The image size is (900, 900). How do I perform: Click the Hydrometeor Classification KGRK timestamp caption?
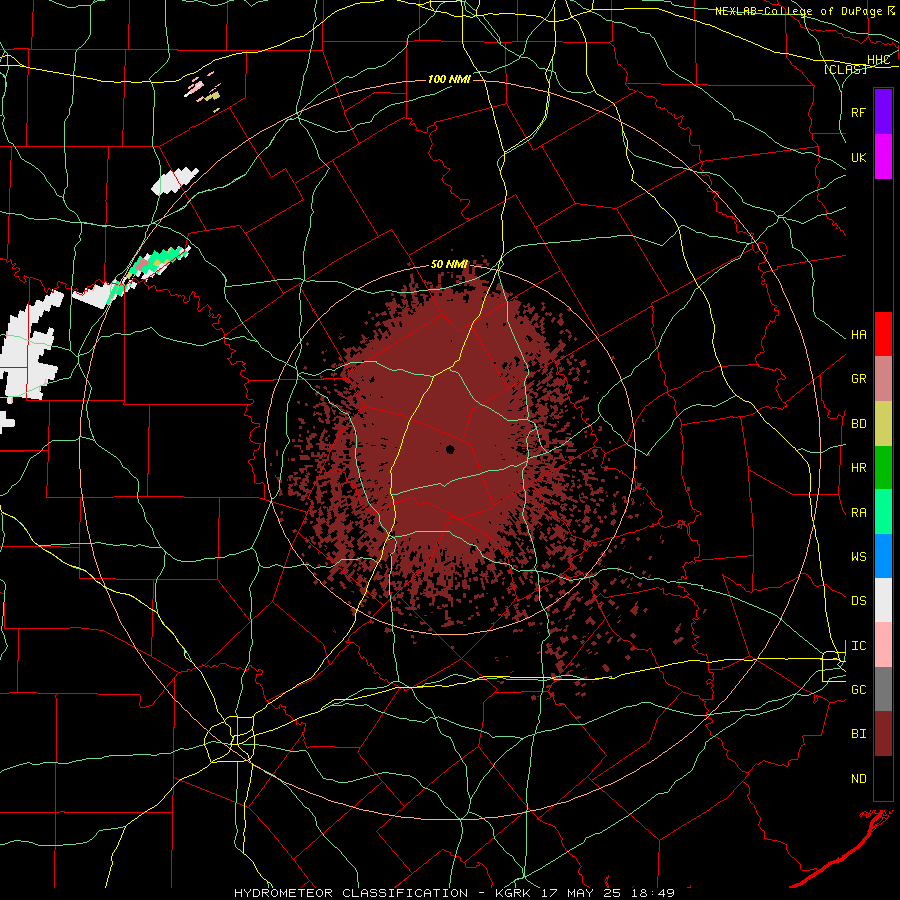coord(454,893)
